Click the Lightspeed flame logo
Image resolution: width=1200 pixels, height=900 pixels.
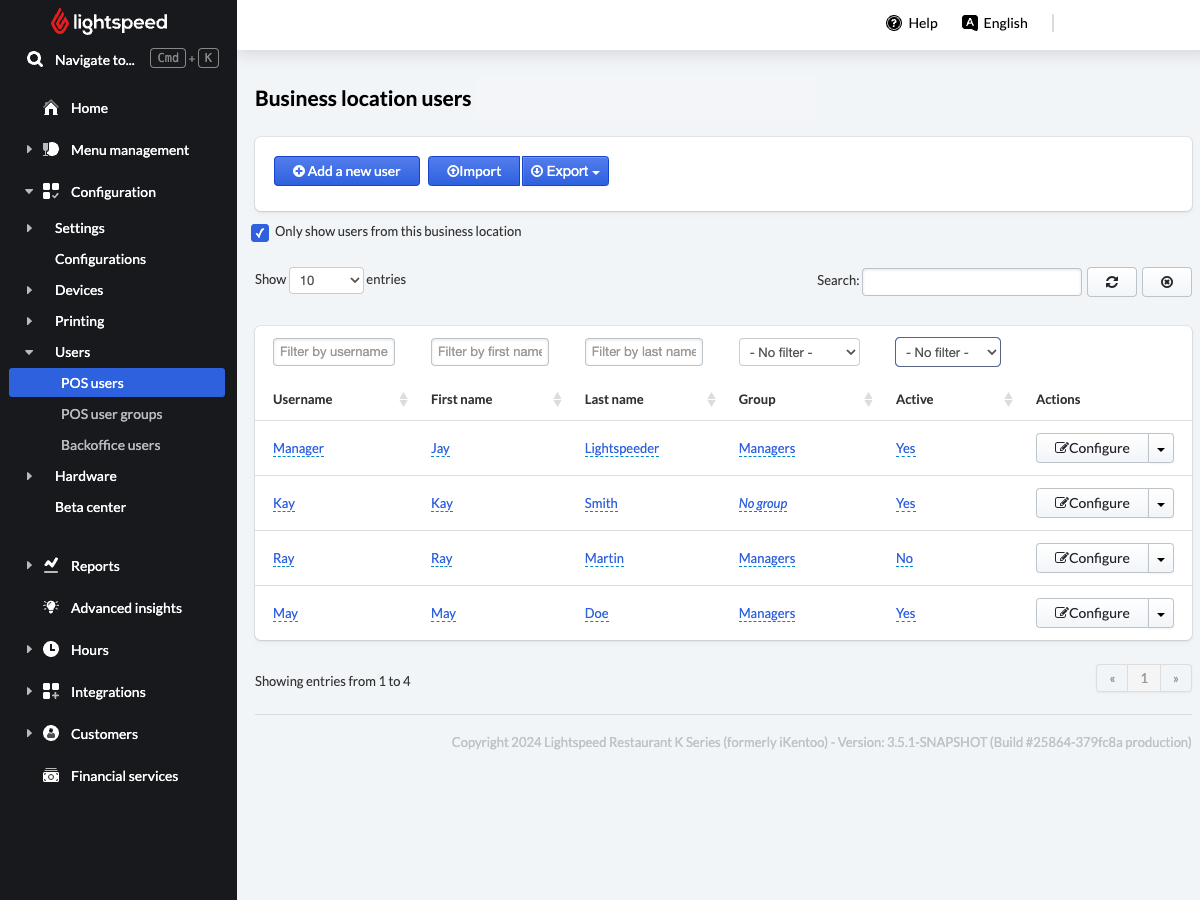(x=60, y=22)
